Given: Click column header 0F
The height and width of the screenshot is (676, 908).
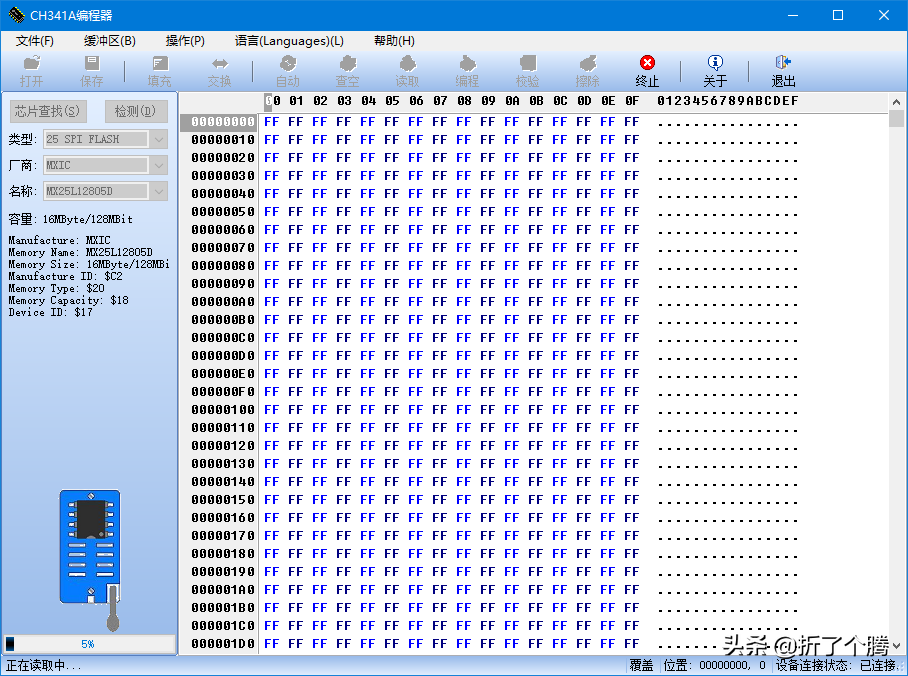Looking at the screenshot, I should point(632,101).
